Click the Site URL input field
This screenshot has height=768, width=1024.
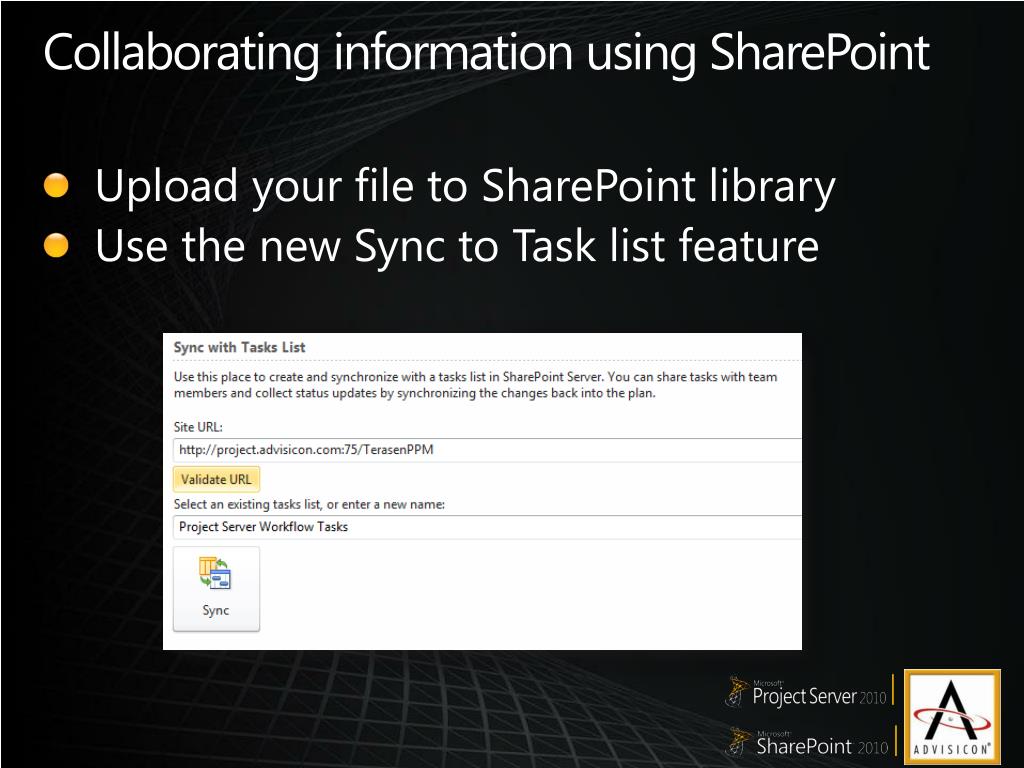click(x=487, y=450)
